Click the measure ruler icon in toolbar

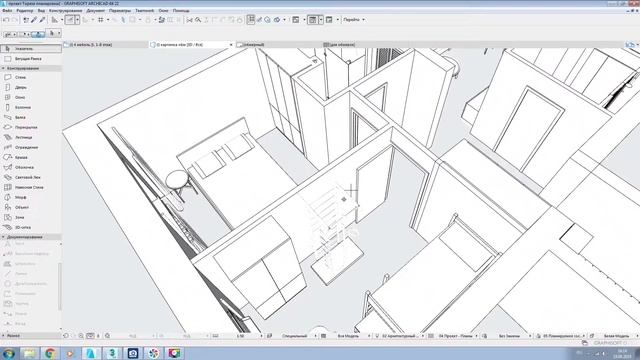tap(54, 20)
